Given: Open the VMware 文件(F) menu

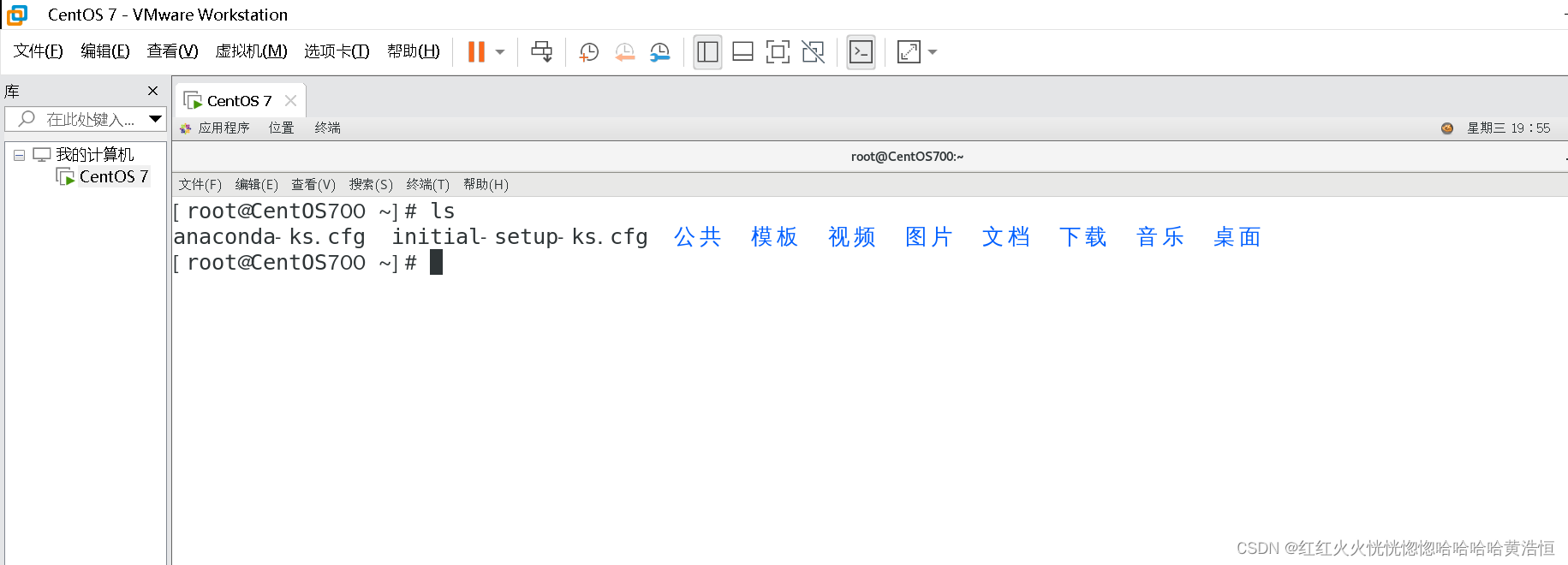Looking at the screenshot, I should 38,51.
